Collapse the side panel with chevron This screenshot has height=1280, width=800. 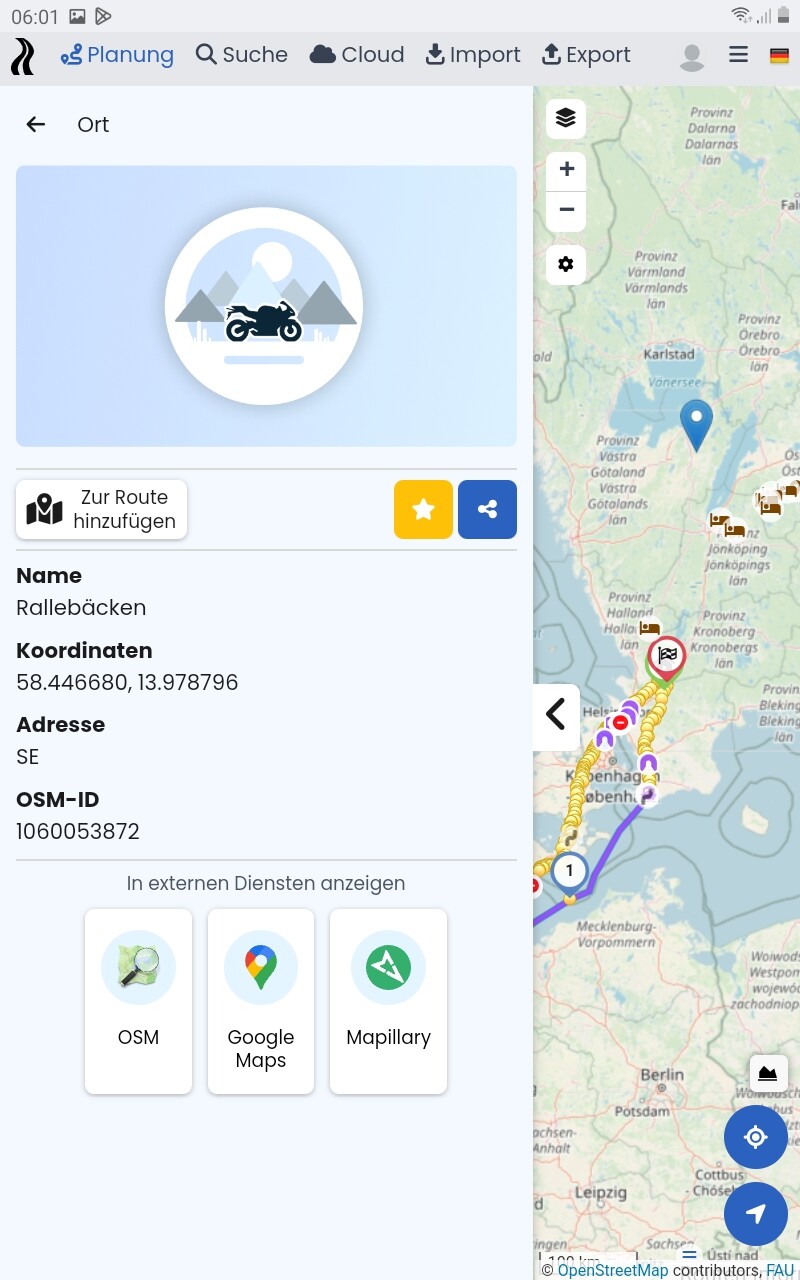coord(556,716)
